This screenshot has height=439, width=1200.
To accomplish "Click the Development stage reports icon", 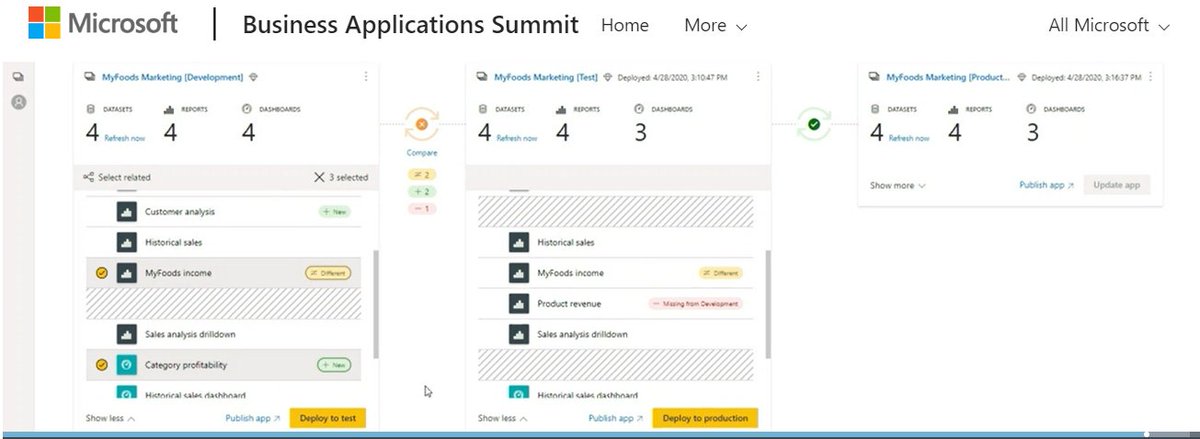I will point(169,109).
